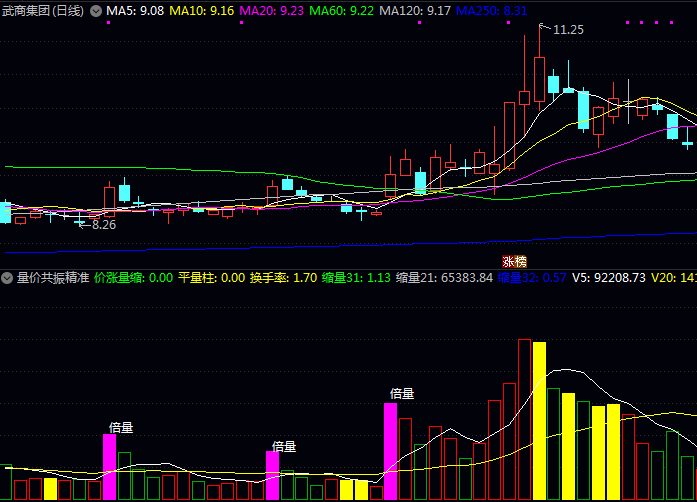The width and height of the screenshot is (697, 502).
Task: Click the first 倍量 label on the left
Action: click(x=121, y=428)
